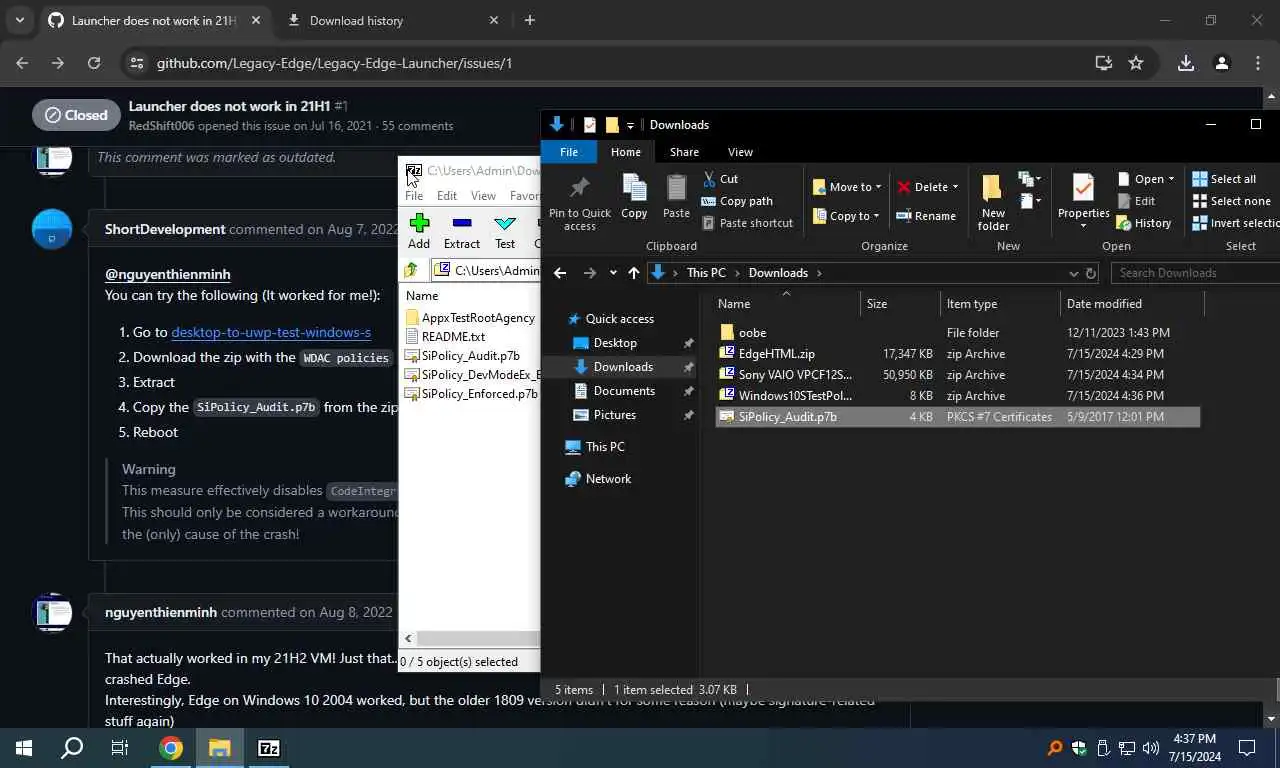Viewport: 1280px width, 768px height.
Task: Select Documents in Quick access
Action: [624, 391]
